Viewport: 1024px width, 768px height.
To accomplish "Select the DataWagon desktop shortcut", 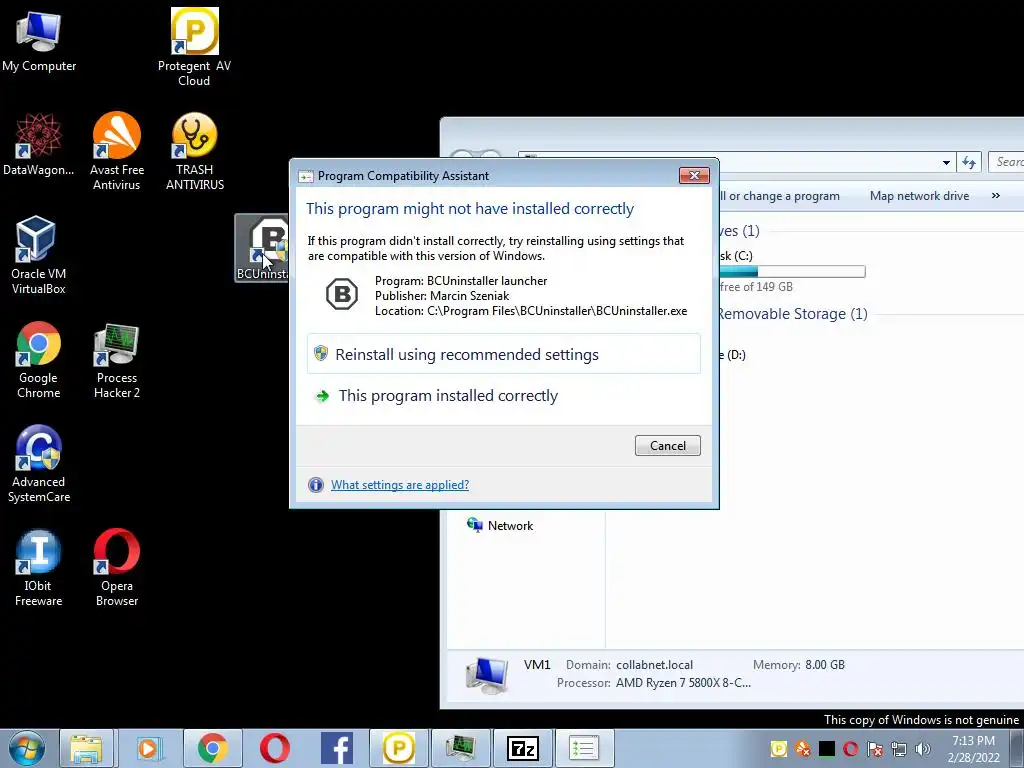I will pos(38,144).
